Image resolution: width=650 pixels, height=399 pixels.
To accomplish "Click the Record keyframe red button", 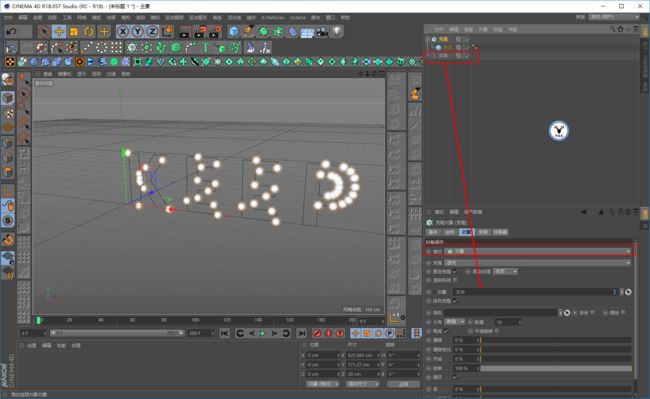I will [x=316, y=333].
